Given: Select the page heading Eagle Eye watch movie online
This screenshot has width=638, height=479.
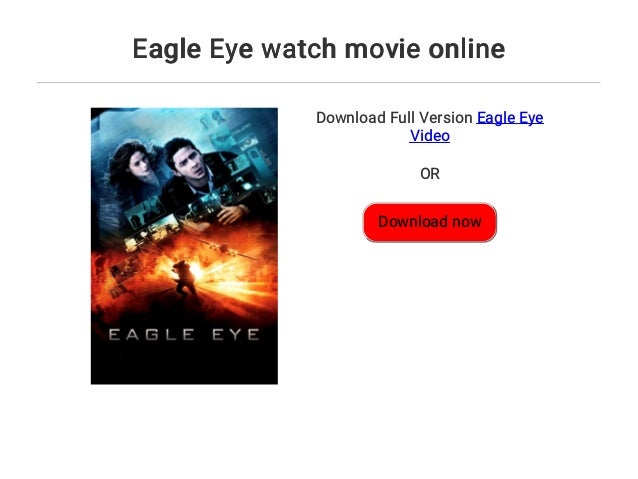Looking at the screenshot, I should coord(319,49).
